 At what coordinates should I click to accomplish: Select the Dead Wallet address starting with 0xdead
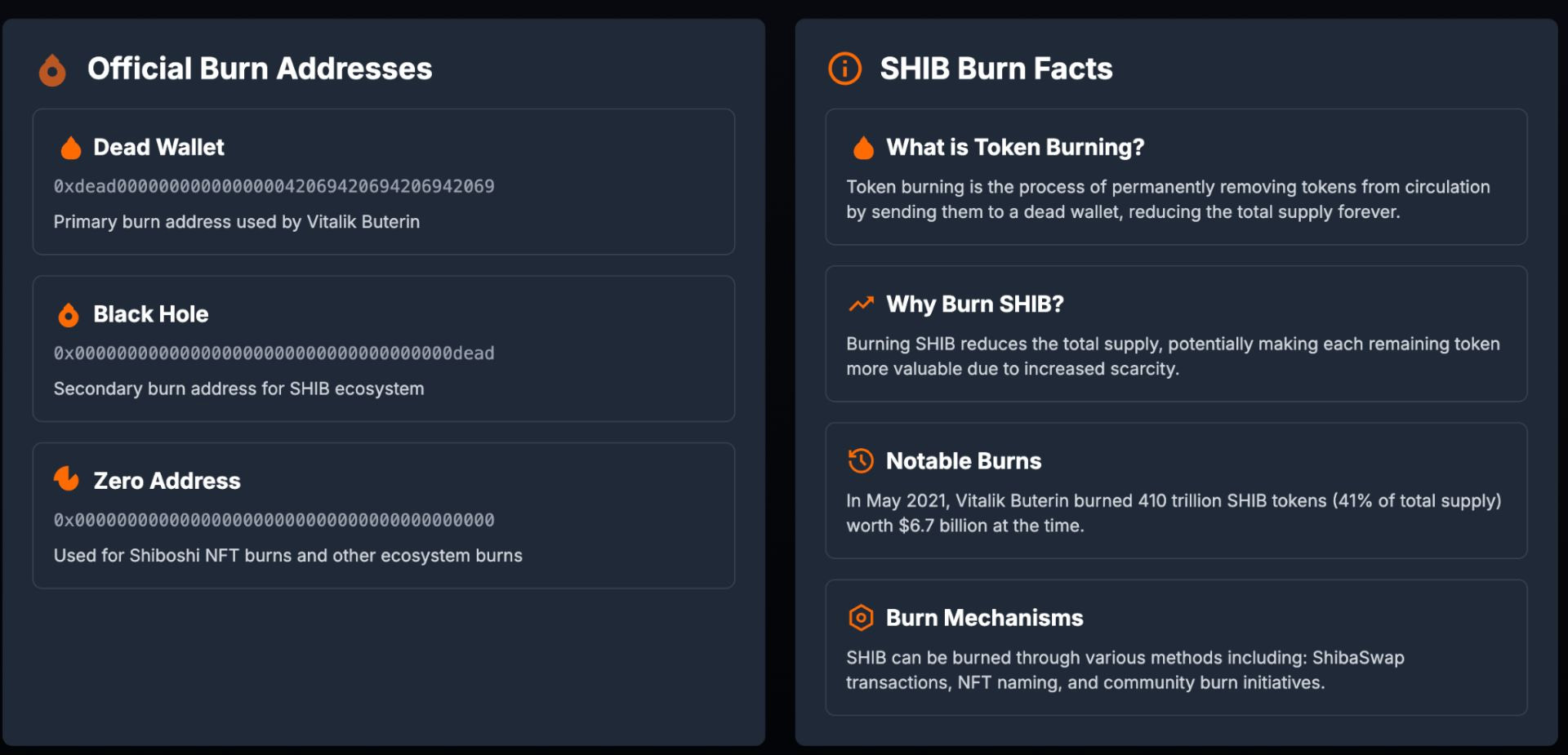pos(274,187)
